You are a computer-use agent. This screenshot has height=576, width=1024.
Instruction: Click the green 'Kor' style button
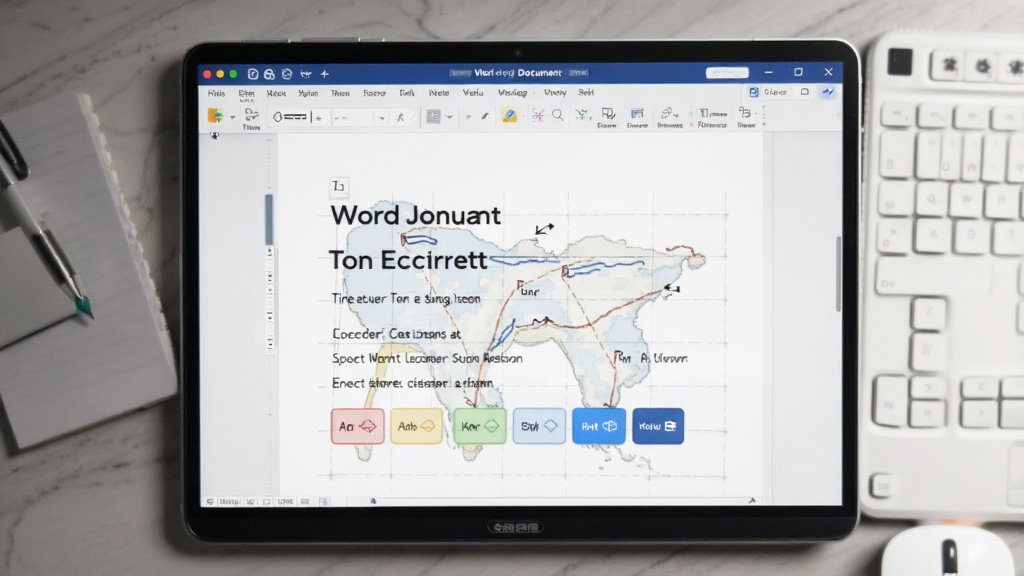[479, 426]
